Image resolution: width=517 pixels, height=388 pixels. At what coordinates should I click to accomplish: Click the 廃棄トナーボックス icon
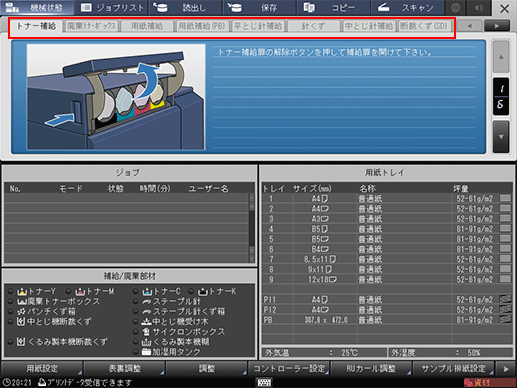click(x=22, y=302)
